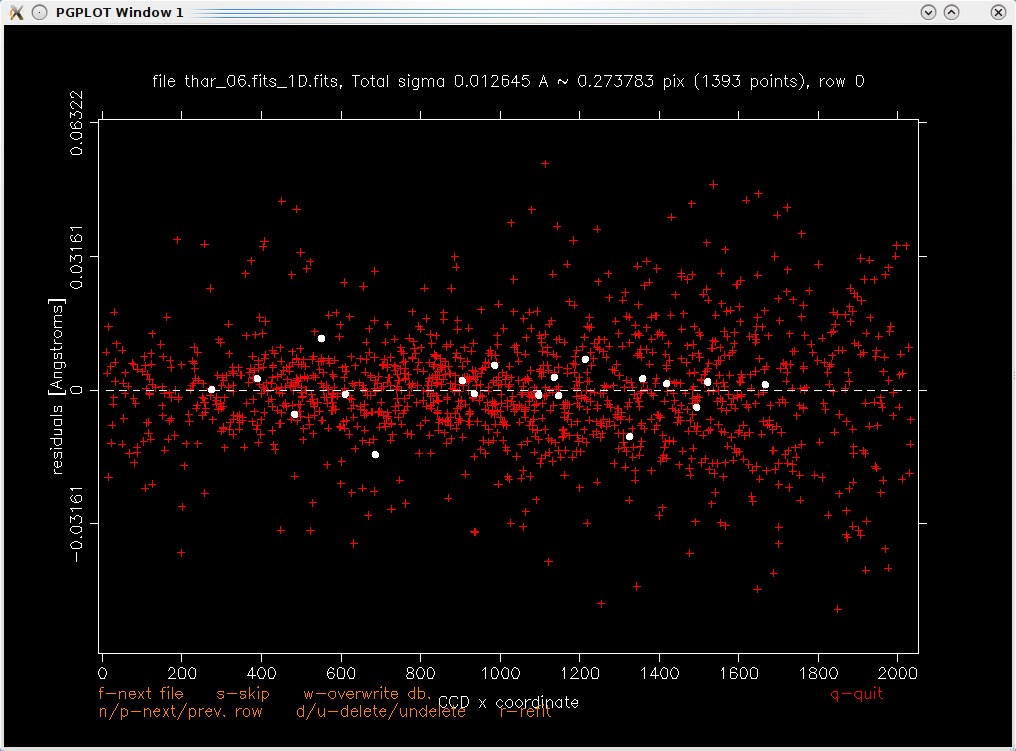Click the plot title with thar_06.fits_1D.fits
The width and height of the screenshot is (1016, 751).
(508, 82)
